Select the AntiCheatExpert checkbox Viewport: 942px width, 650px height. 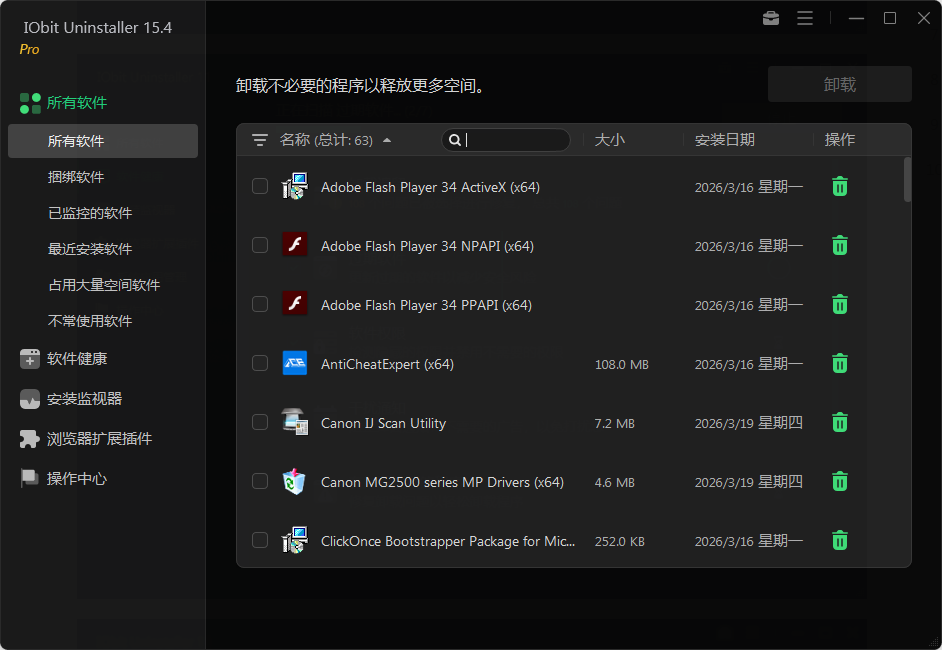(x=260, y=364)
